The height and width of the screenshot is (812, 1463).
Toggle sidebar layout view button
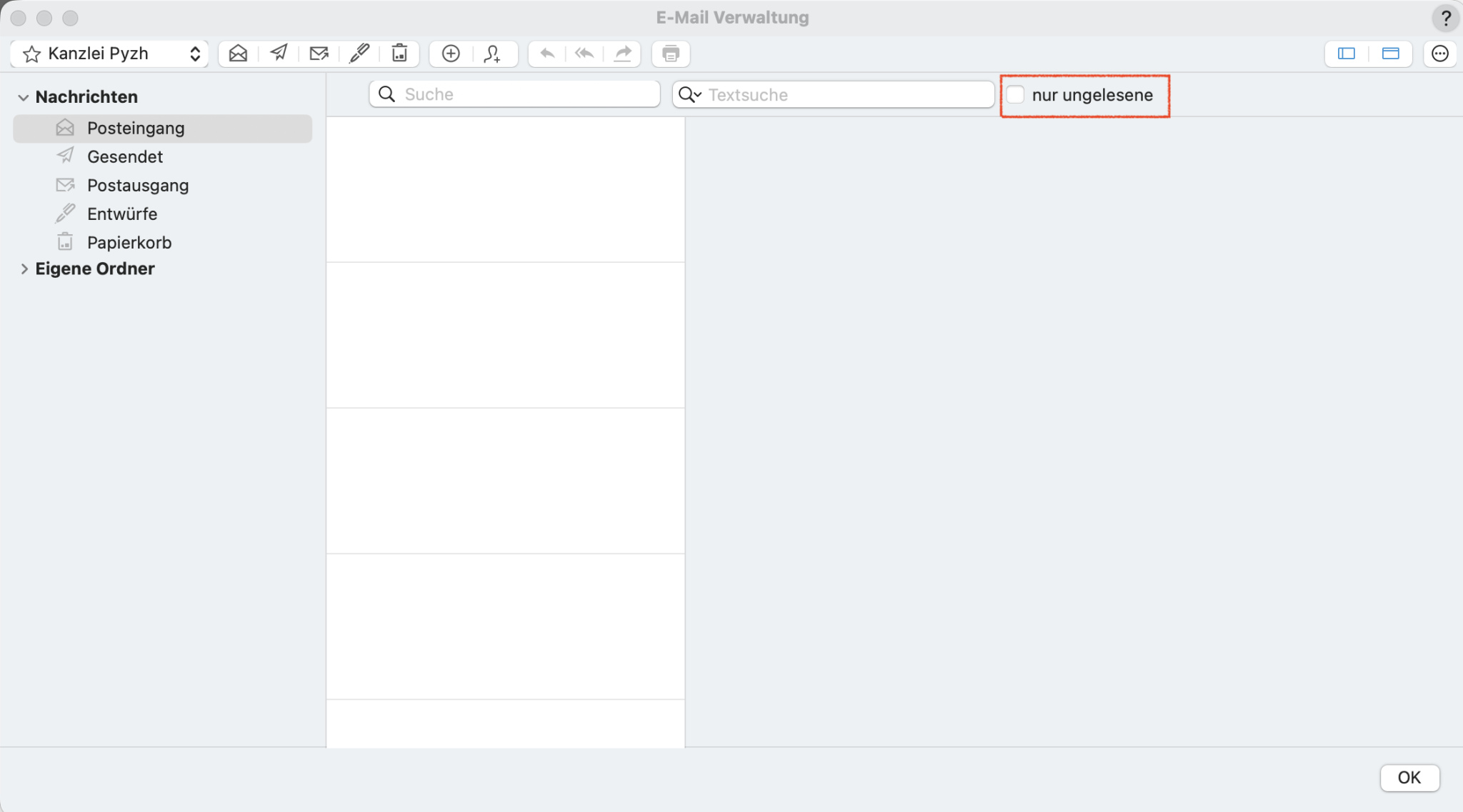1347,54
